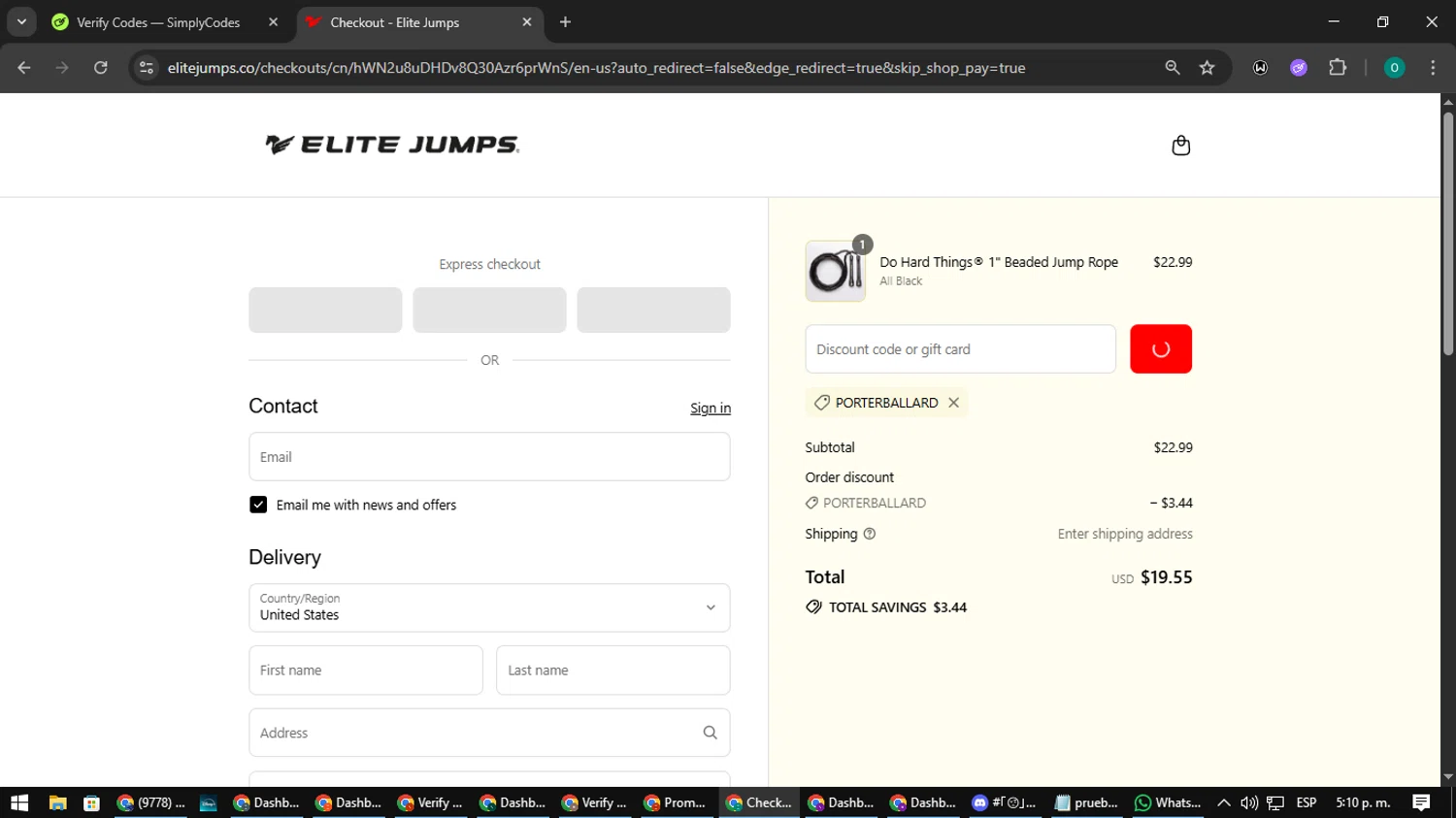Click the middle express checkout button placeholder
1456x818 pixels.
tap(489, 310)
